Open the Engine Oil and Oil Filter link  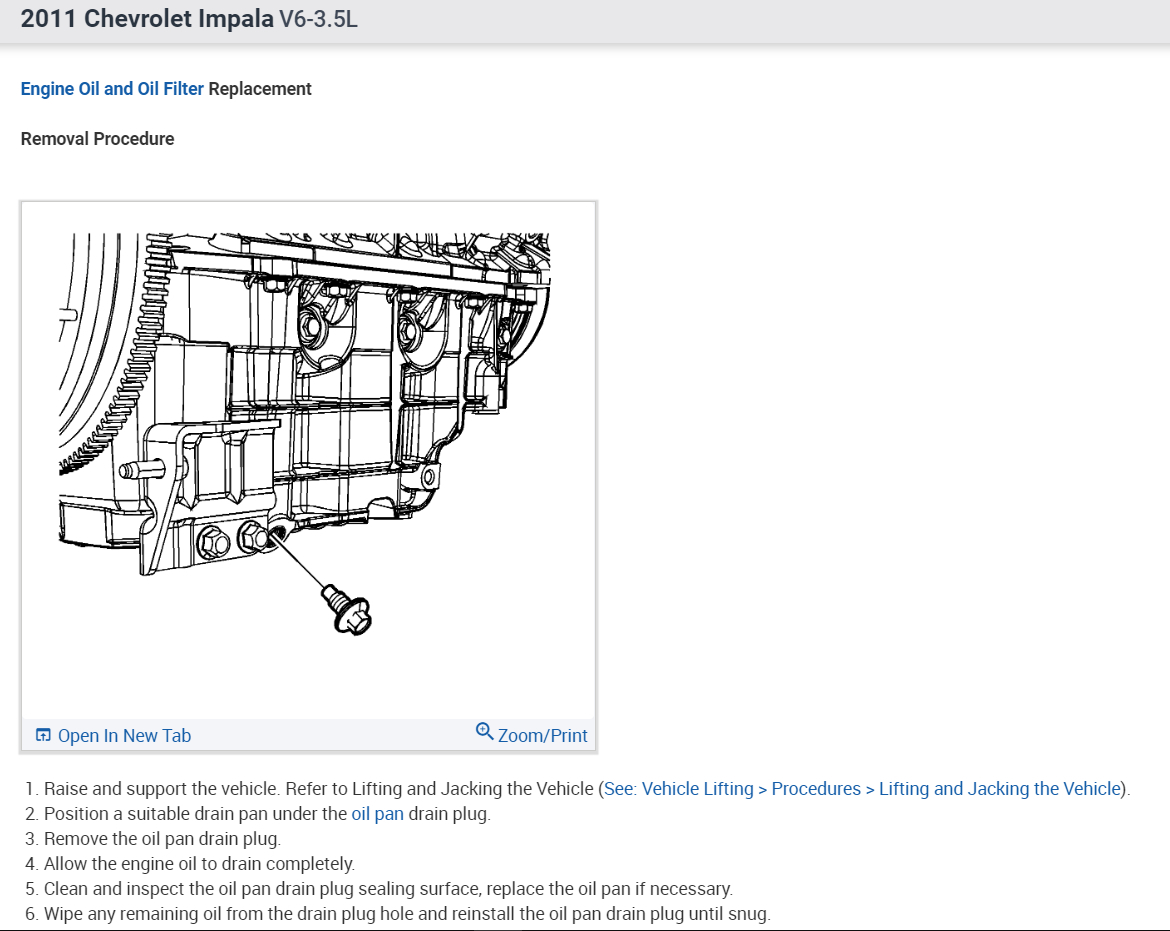(112, 89)
